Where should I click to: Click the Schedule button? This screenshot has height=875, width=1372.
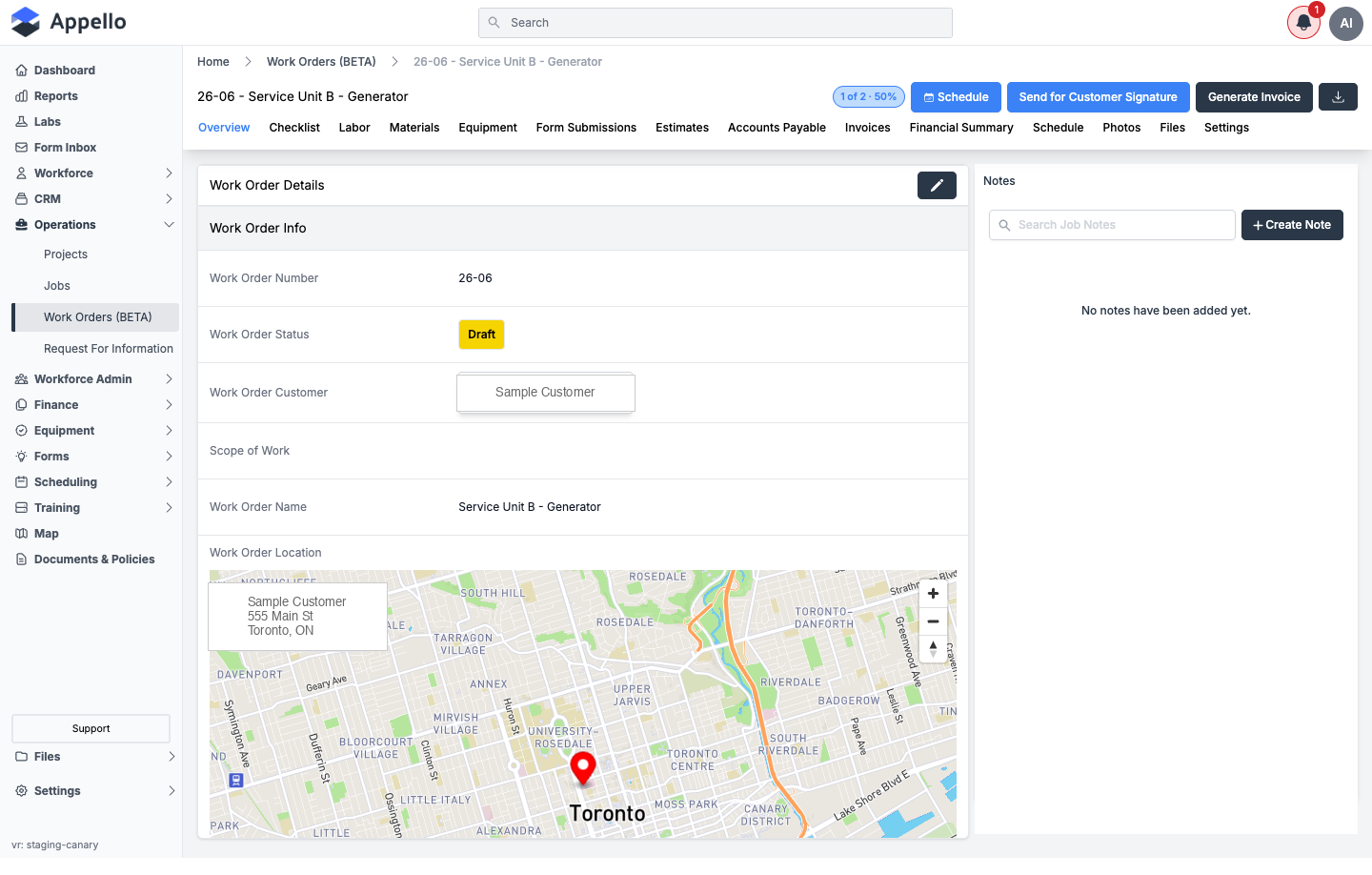(956, 97)
